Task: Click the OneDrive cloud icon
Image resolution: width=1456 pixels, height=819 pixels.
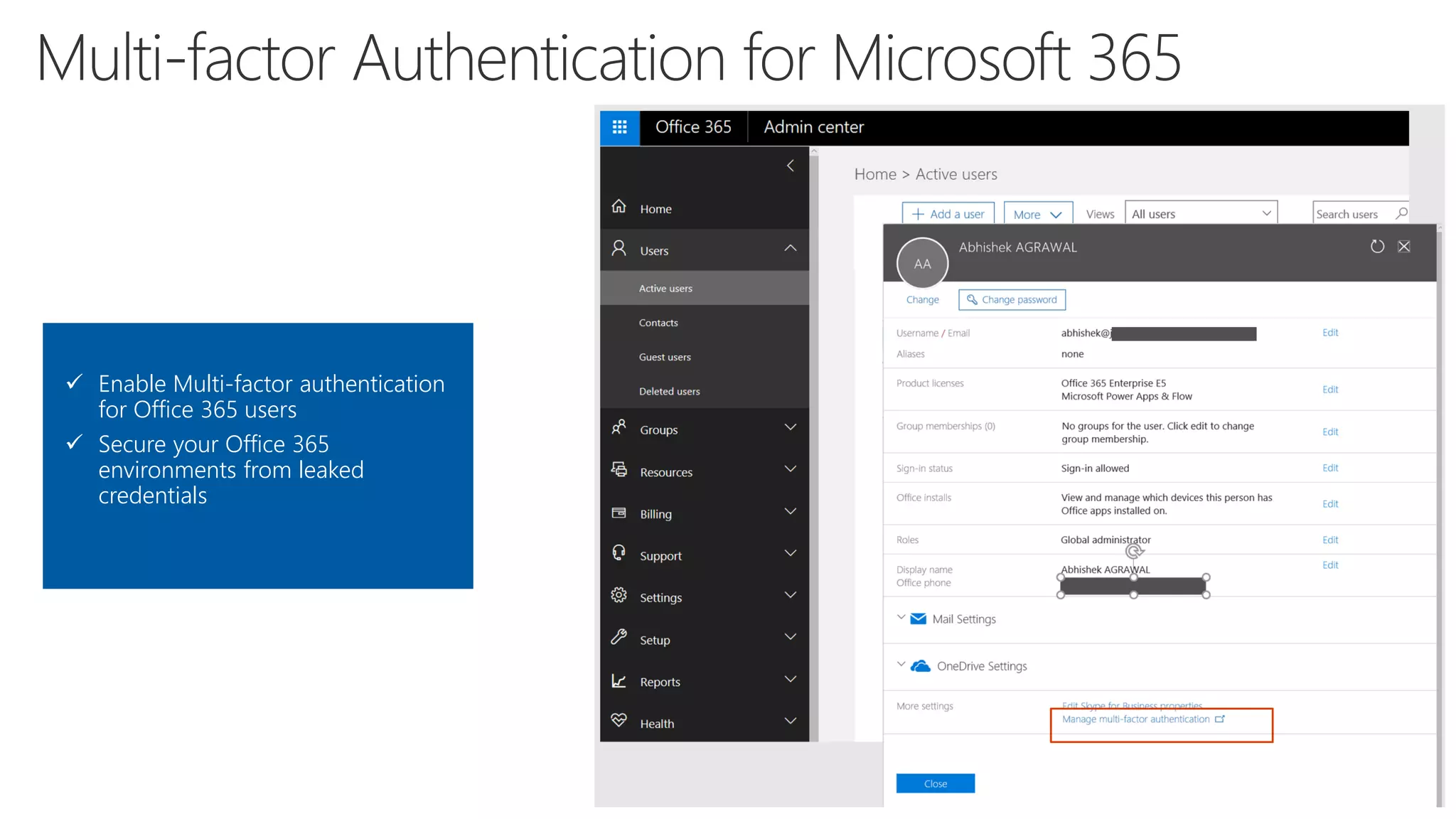Action: pos(921,665)
